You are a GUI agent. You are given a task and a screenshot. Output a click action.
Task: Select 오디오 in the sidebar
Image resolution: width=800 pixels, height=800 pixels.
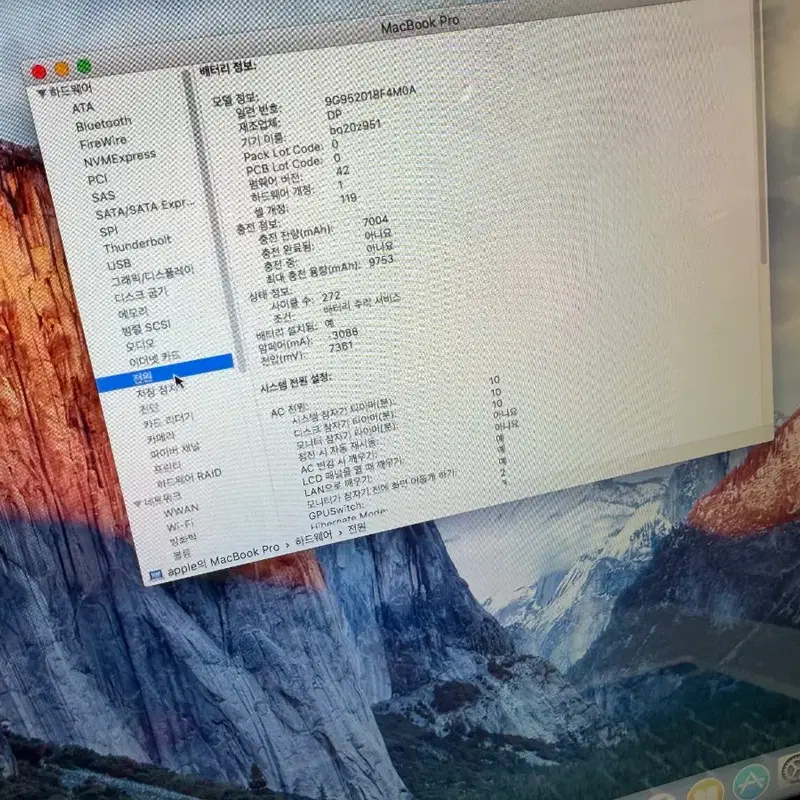[x=140, y=344]
